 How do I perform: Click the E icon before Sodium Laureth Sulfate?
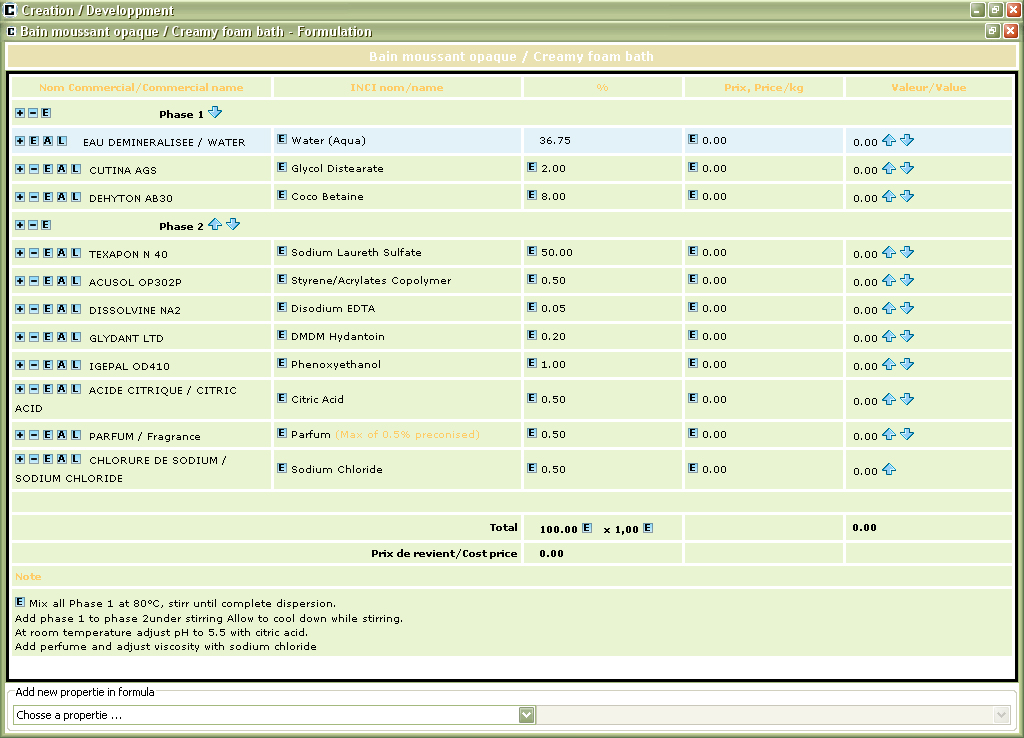click(x=282, y=251)
